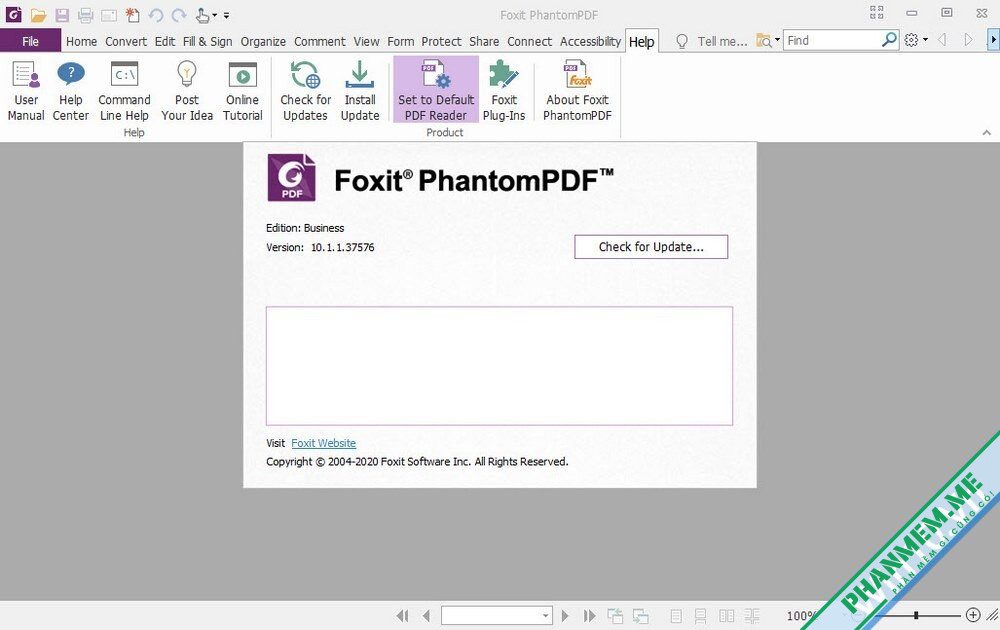Open the File menu
The height and width of the screenshot is (630, 1000).
tap(31, 41)
